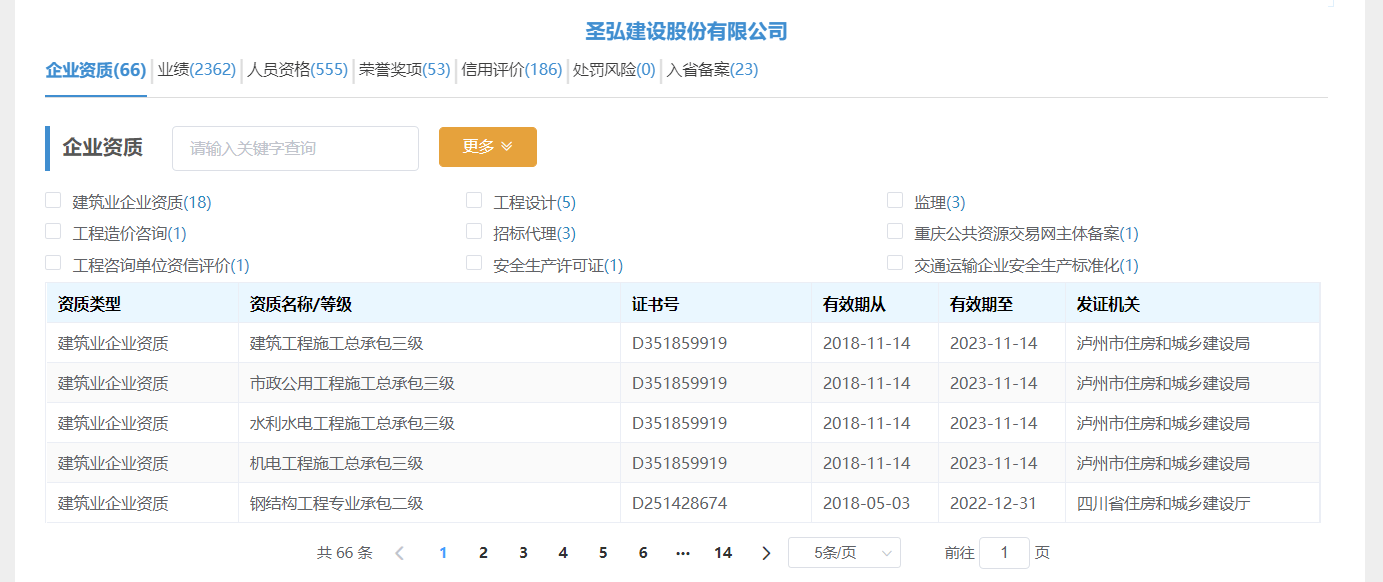
Task: Check the 招标代理(3) filter
Action: coord(474,231)
